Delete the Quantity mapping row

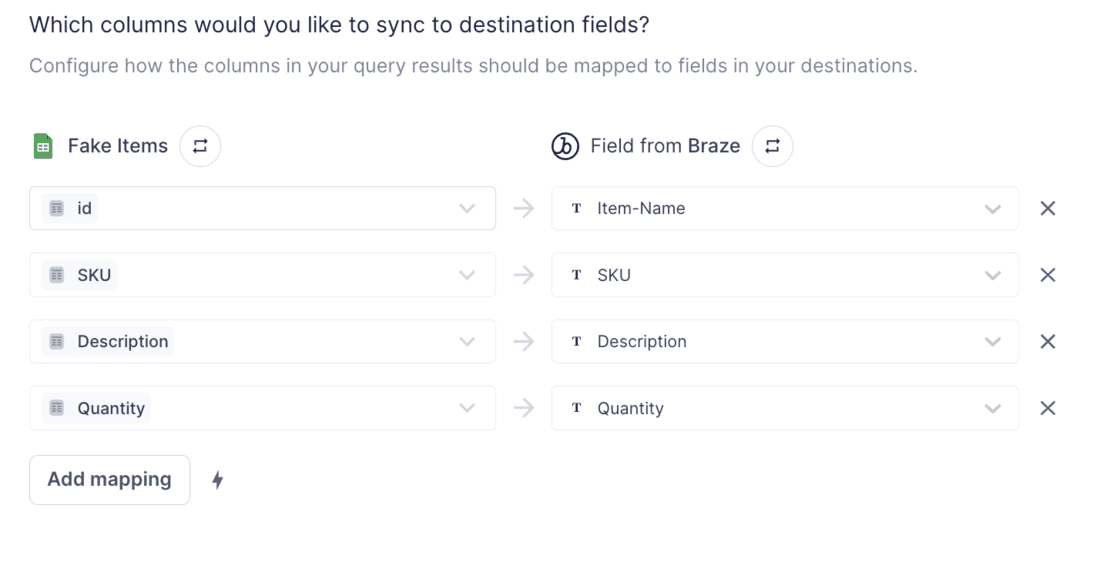1048,408
